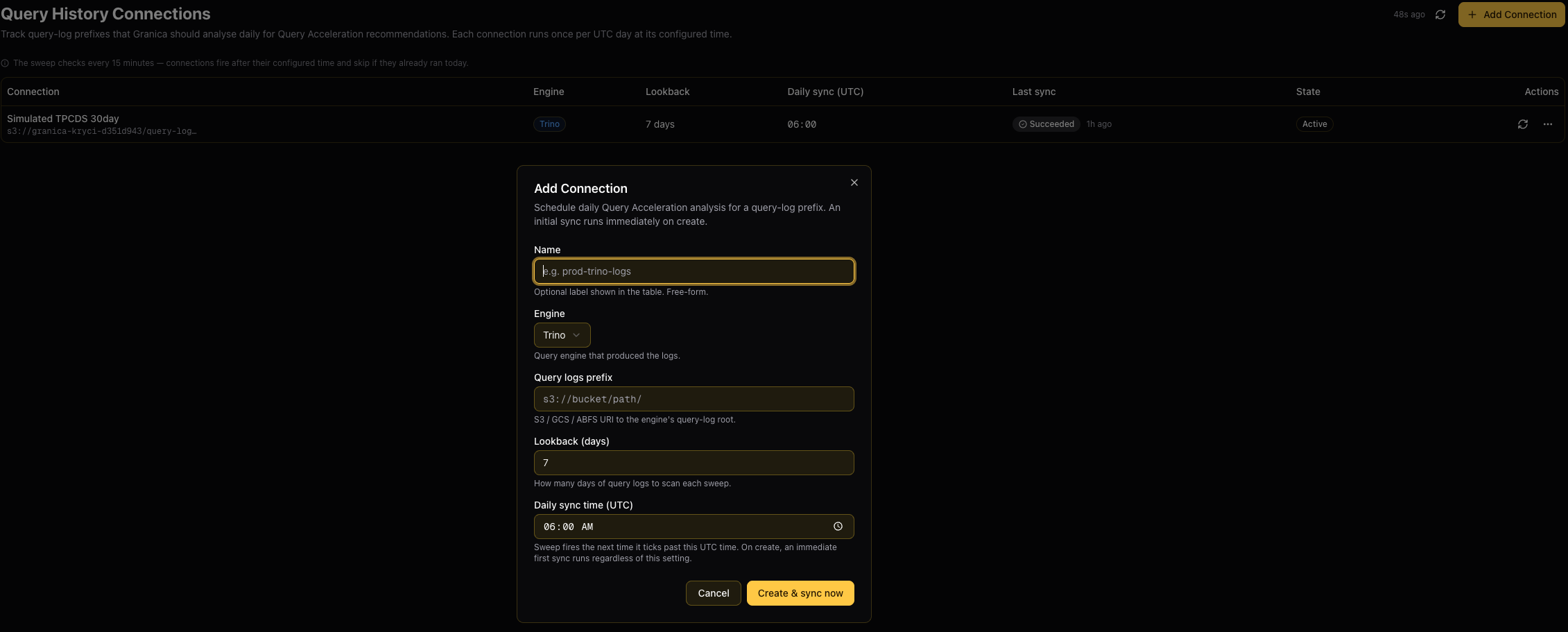The width and height of the screenshot is (1568, 632).
Task: Cancel the new connection dialog
Action: tap(713, 593)
